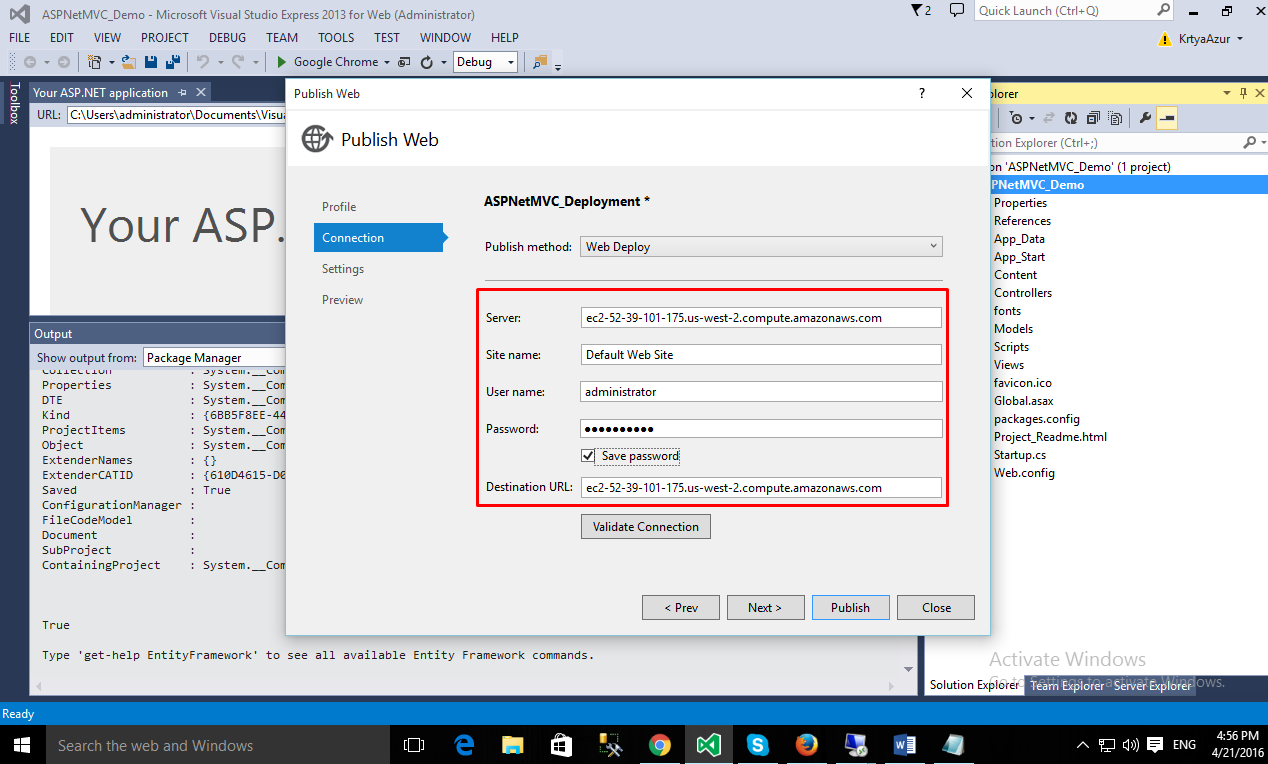This screenshot has height=764, width=1268.
Task: Switch to the Server Explorer tab
Action: pyautogui.click(x=1153, y=686)
